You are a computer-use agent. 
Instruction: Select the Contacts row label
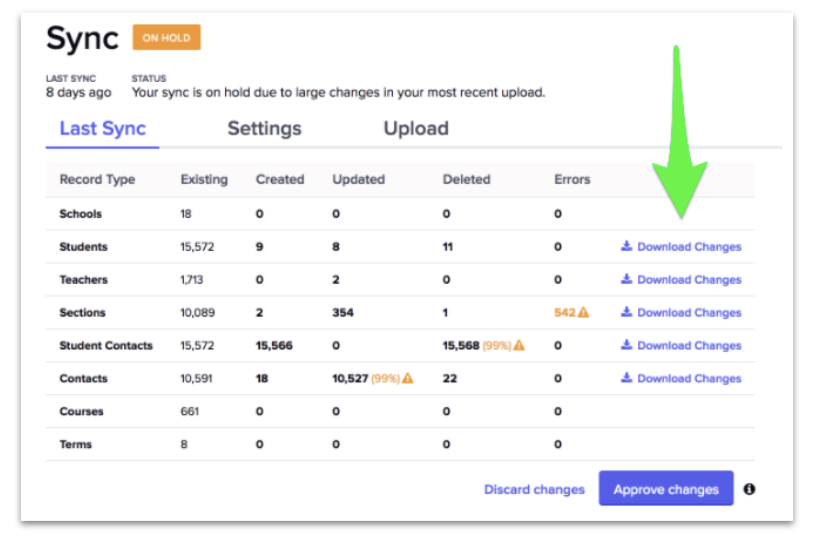[x=83, y=378]
